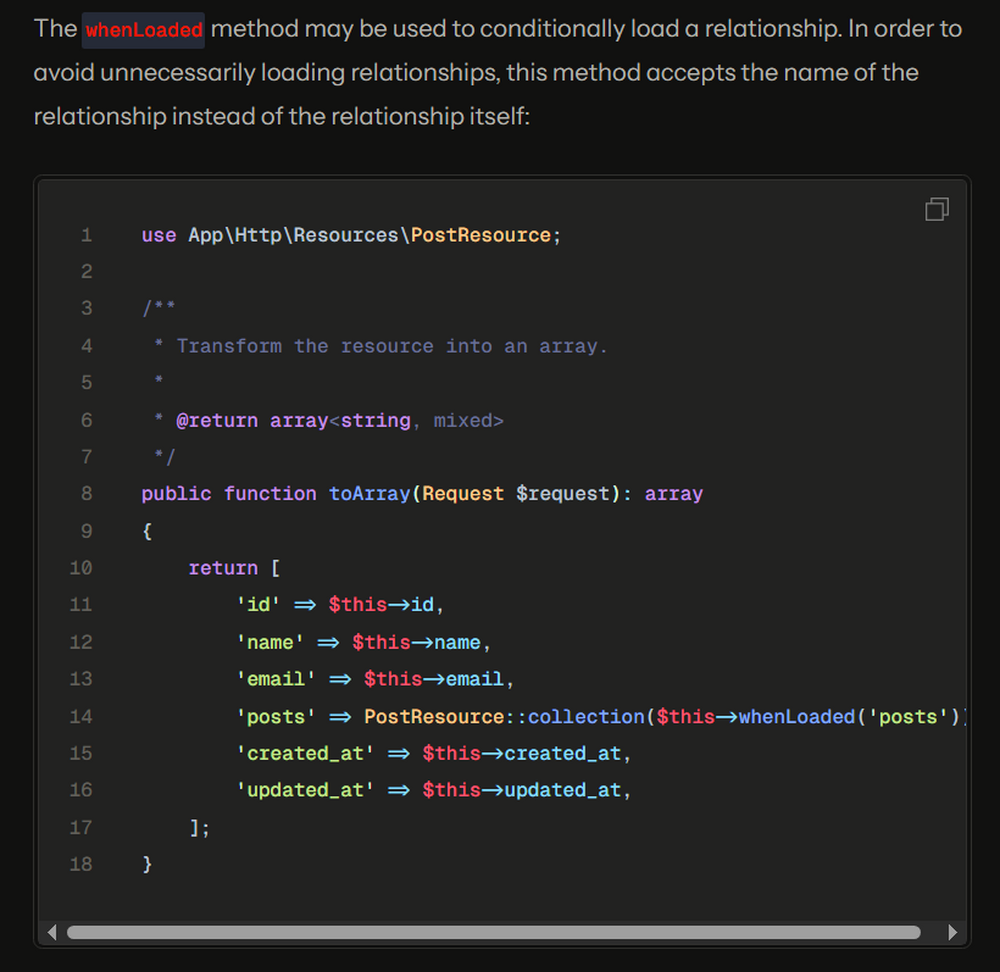Click the collection method call on PostResource
Screen dimensions: 1000x972
coord(586,716)
